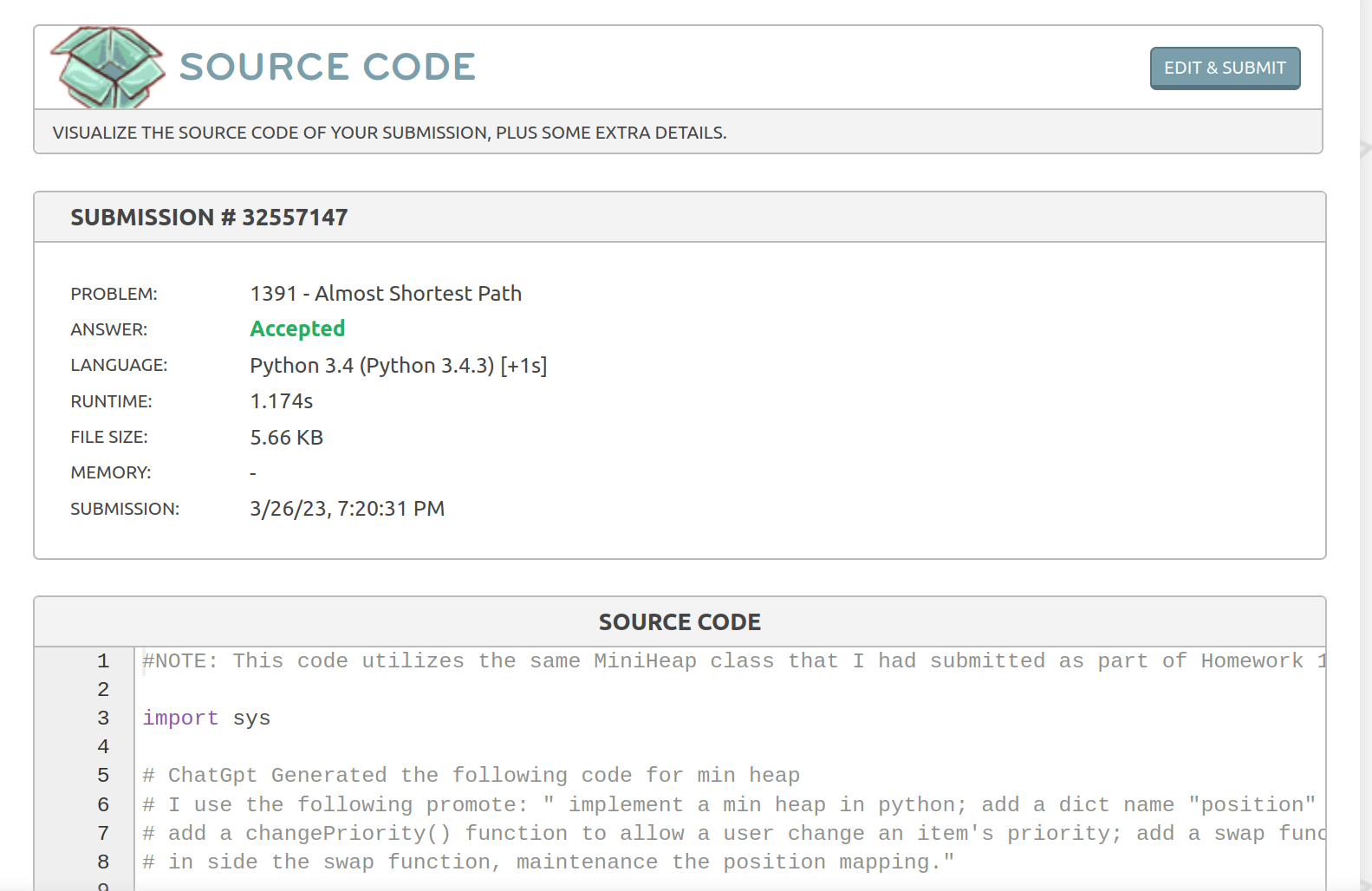Viewport: 1372px width, 891px height.
Task: Place cursor on the import sys line
Action: click(206, 719)
